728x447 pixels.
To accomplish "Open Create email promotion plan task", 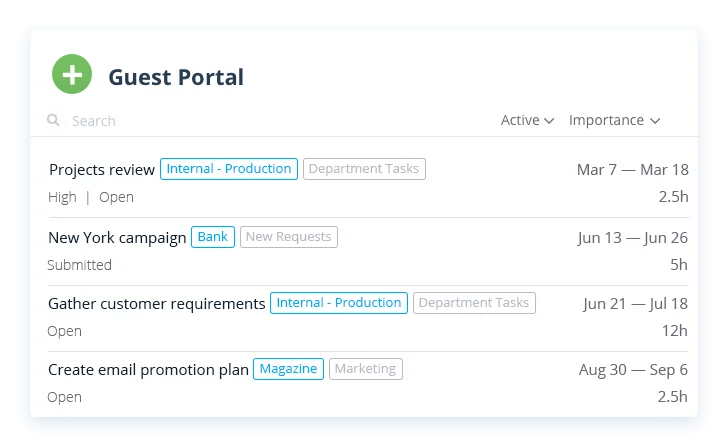I will [x=148, y=370].
